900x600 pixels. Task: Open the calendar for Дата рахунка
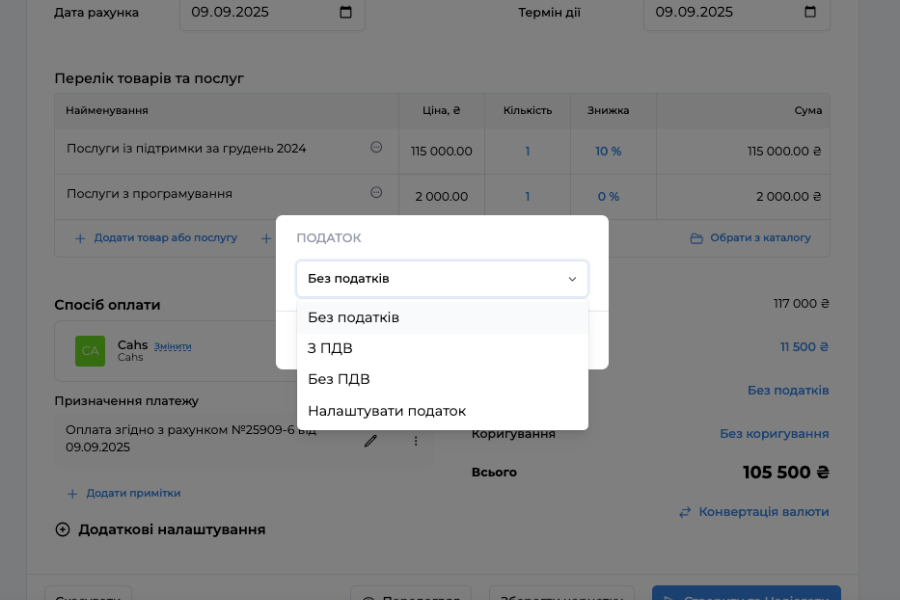[345, 12]
